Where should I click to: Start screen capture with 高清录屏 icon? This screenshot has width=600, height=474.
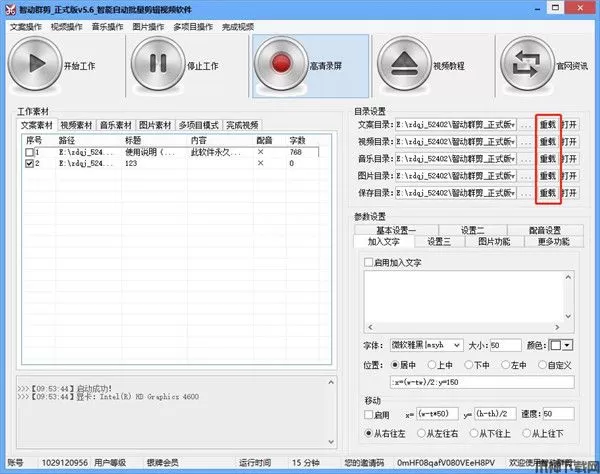point(285,66)
